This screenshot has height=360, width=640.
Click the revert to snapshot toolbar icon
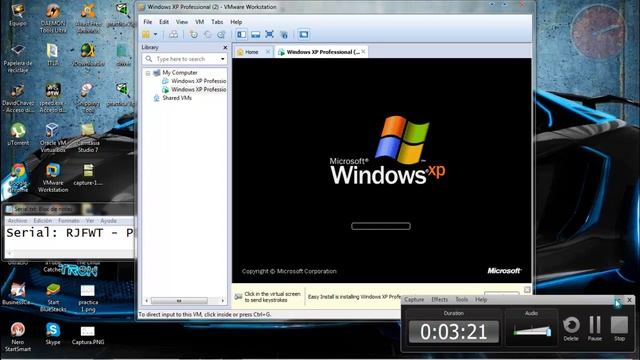point(207,35)
